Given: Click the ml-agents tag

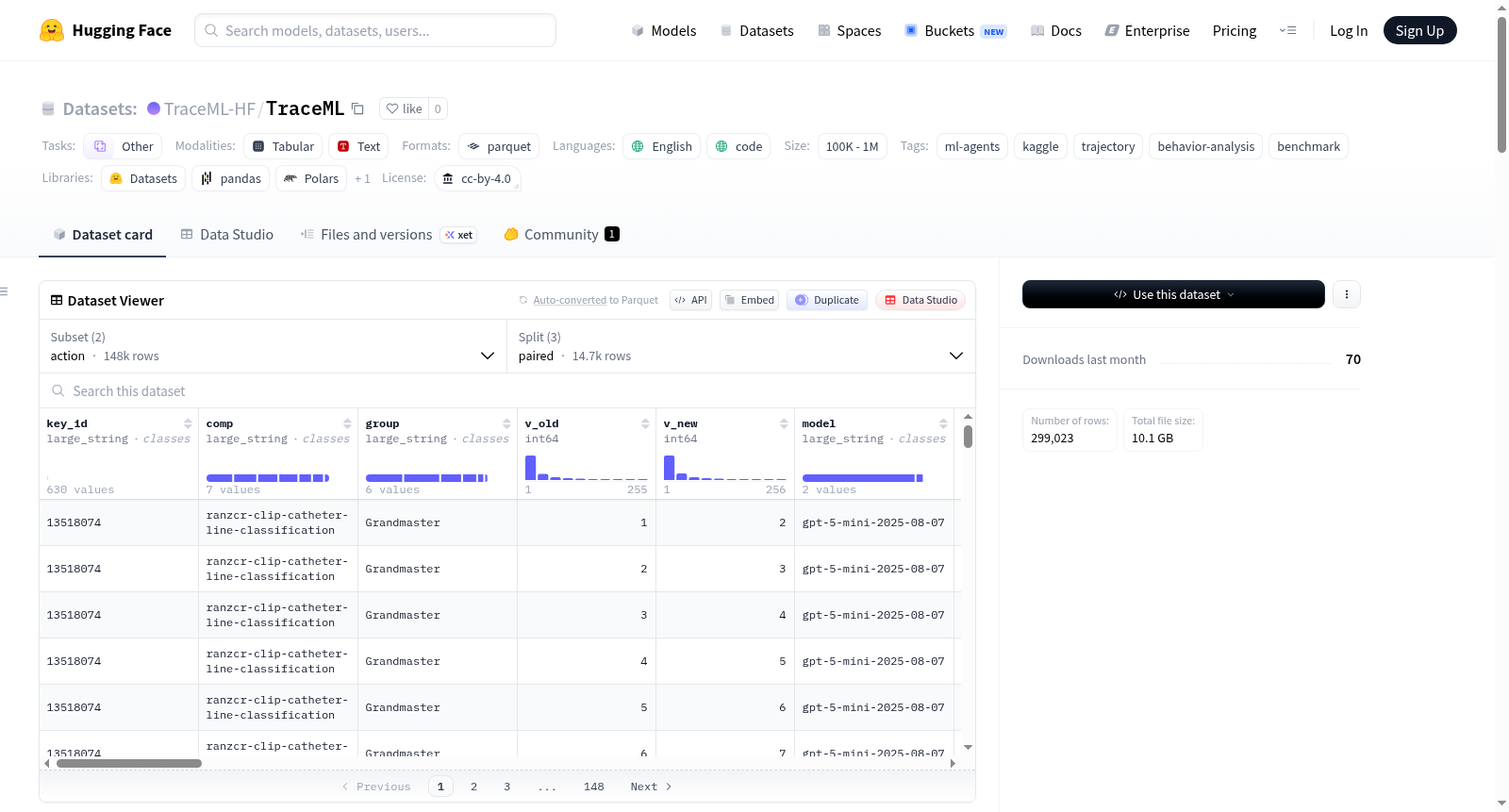Looking at the screenshot, I should coord(971,146).
